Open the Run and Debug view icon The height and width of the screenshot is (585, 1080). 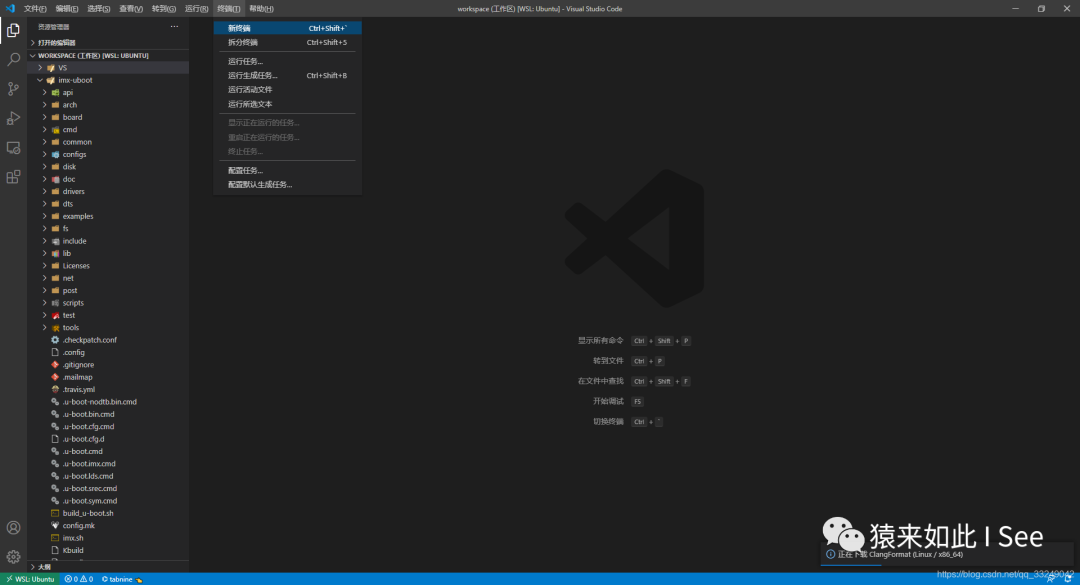tap(13, 119)
